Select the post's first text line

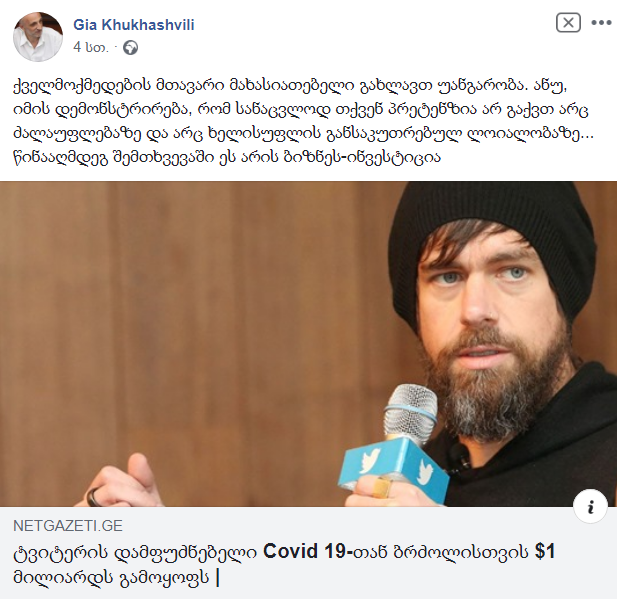[290, 85]
